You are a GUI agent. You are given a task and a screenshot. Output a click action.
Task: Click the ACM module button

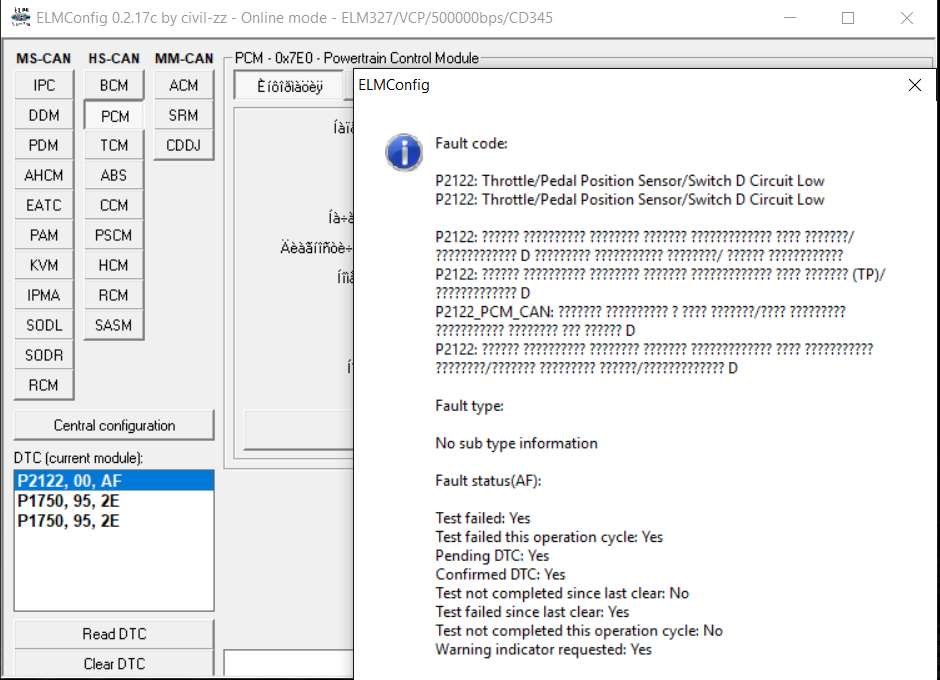(183, 86)
